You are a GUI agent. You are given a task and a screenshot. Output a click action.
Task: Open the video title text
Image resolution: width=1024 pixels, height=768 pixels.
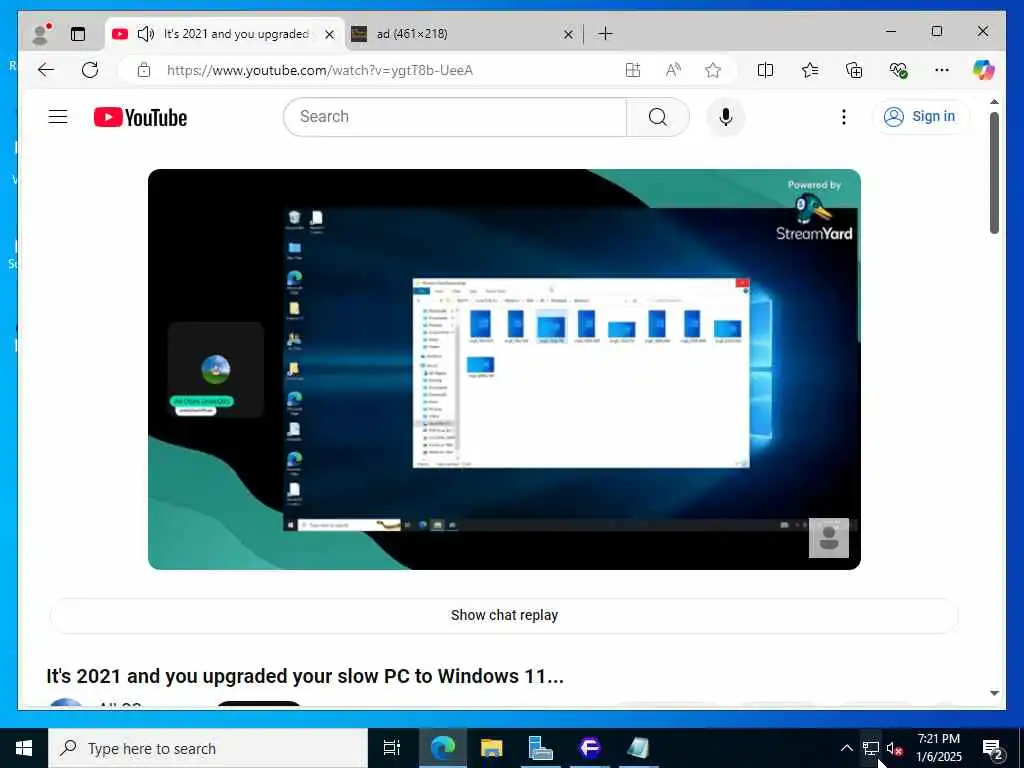[x=305, y=676]
